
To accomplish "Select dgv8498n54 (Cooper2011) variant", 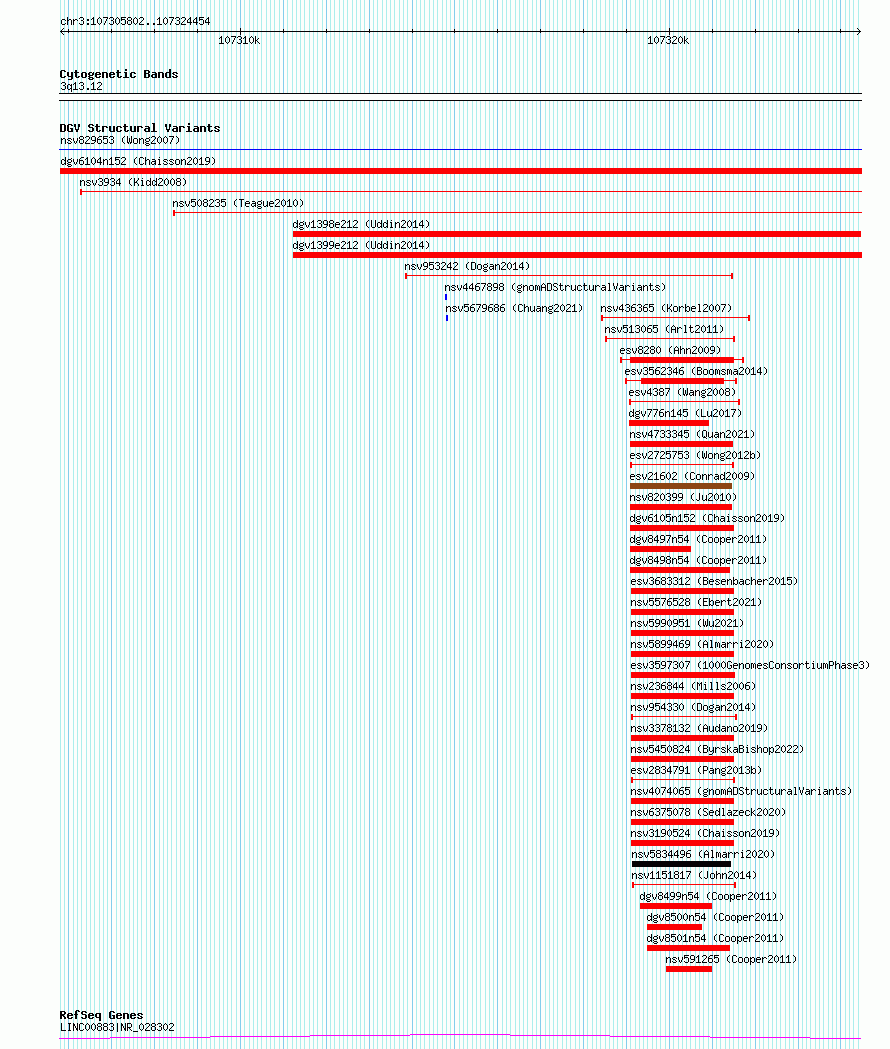I will click(698, 561).
